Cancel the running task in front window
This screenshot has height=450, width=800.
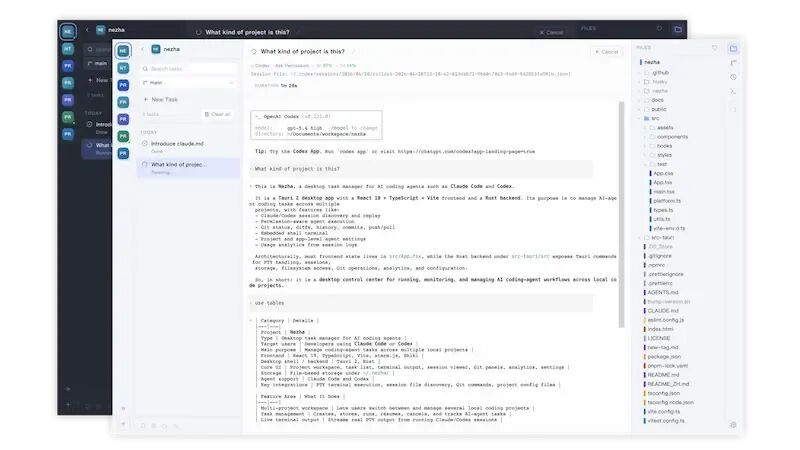607,52
